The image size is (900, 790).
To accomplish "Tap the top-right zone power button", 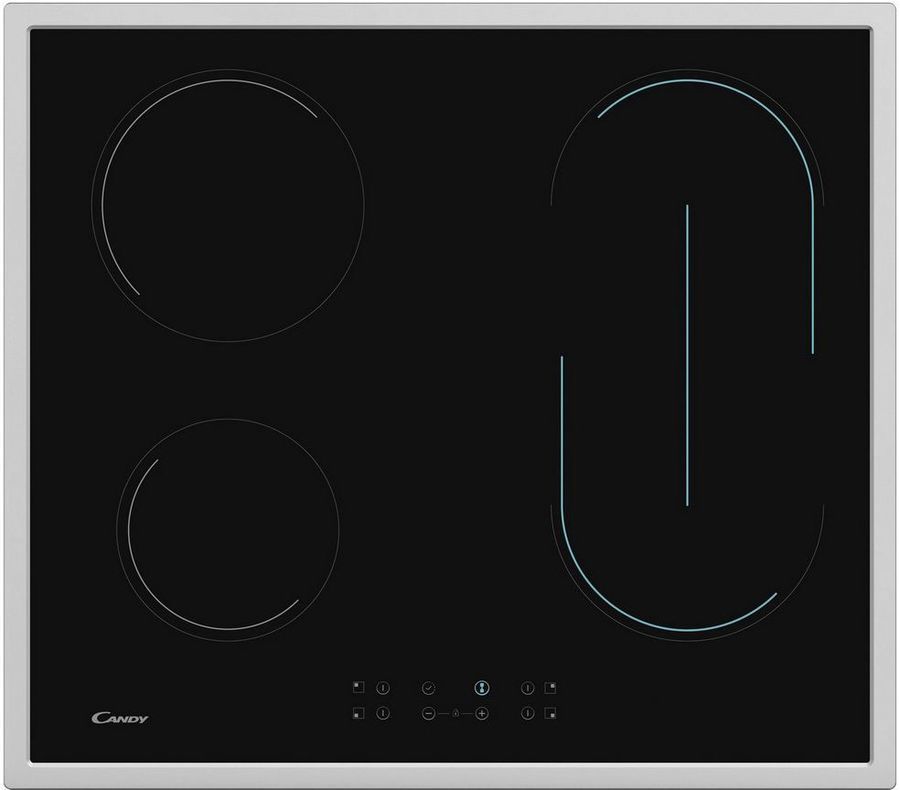I will (527, 687).
